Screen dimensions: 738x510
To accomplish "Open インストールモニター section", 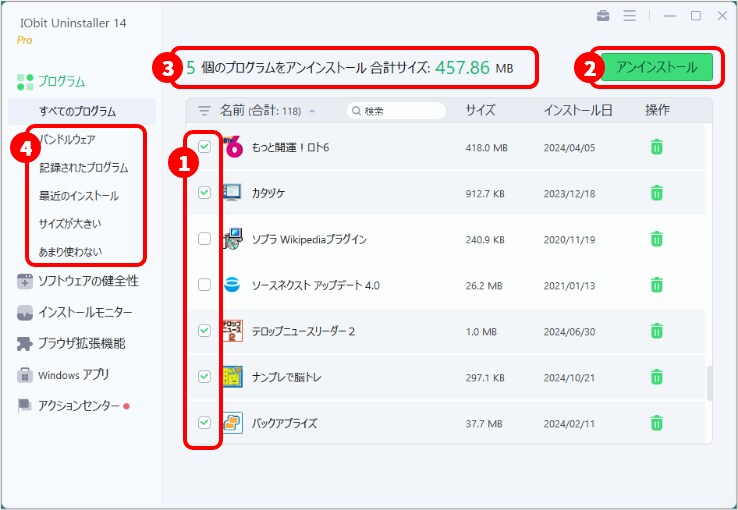I will [85, 313].
